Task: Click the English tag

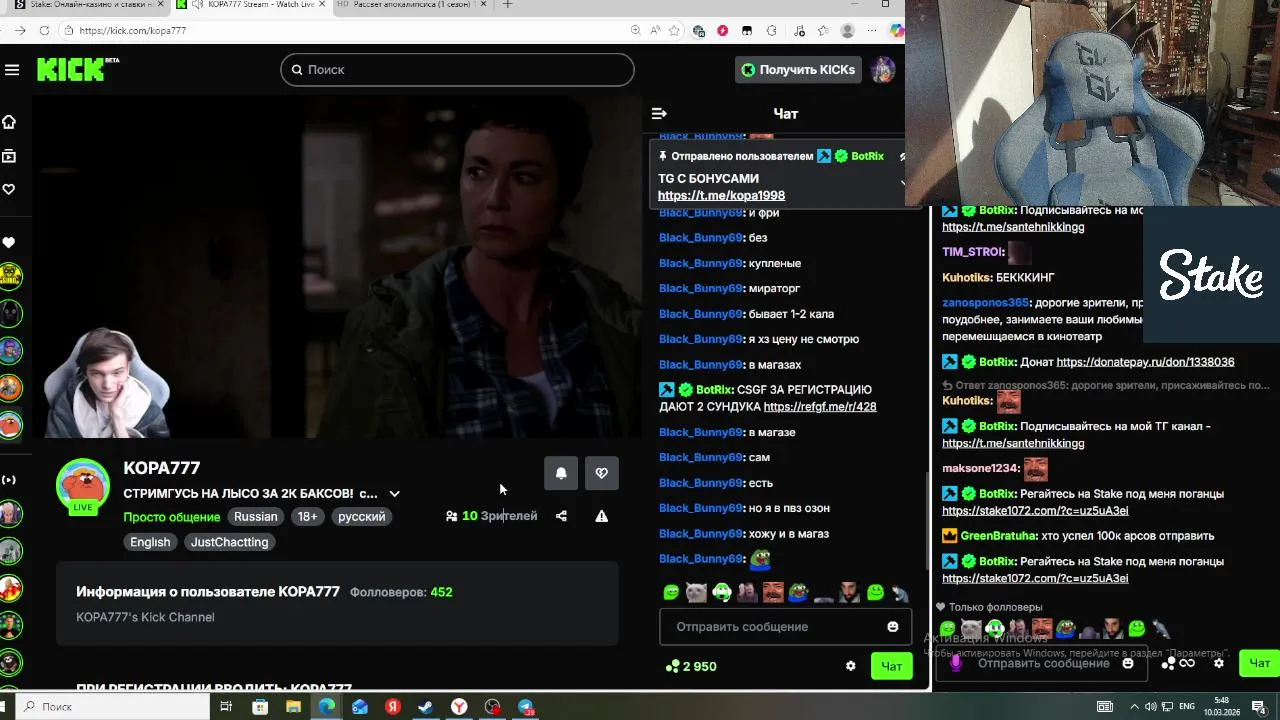Action: tap(150, 542)
